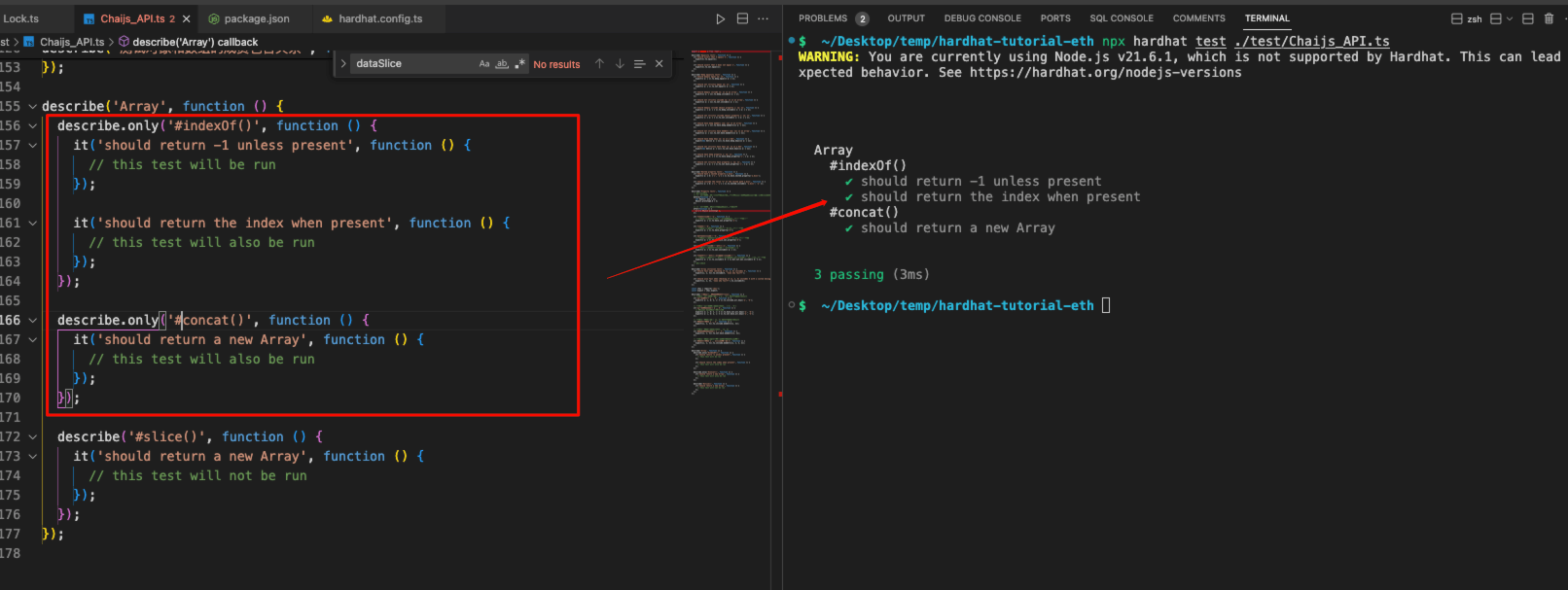This screenshot has height=590, width=1568.
Task: Split the editor with the layout icon
Action: [x=742, y=18]
